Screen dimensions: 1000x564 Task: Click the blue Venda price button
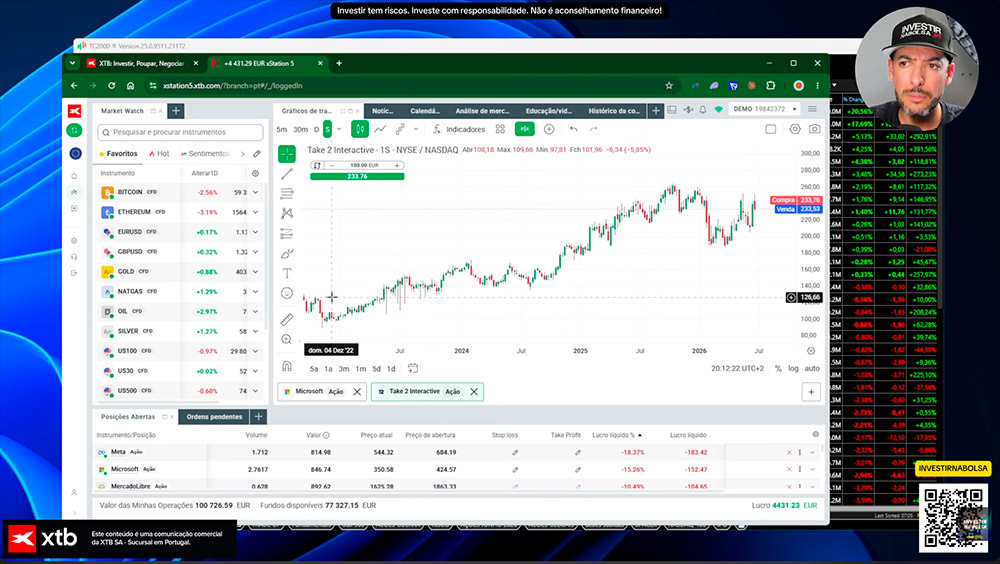(x=798, y=209)
